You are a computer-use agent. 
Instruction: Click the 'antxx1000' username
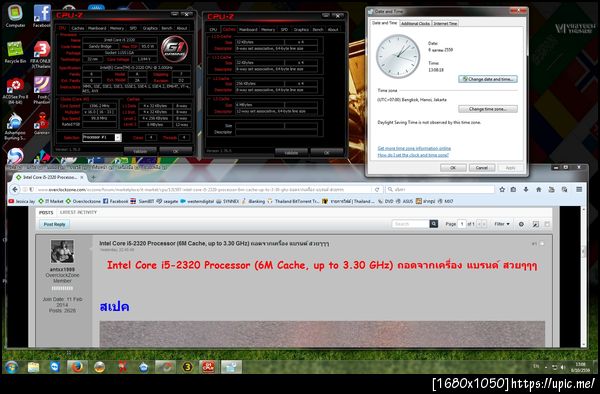[x=62, y=269]
